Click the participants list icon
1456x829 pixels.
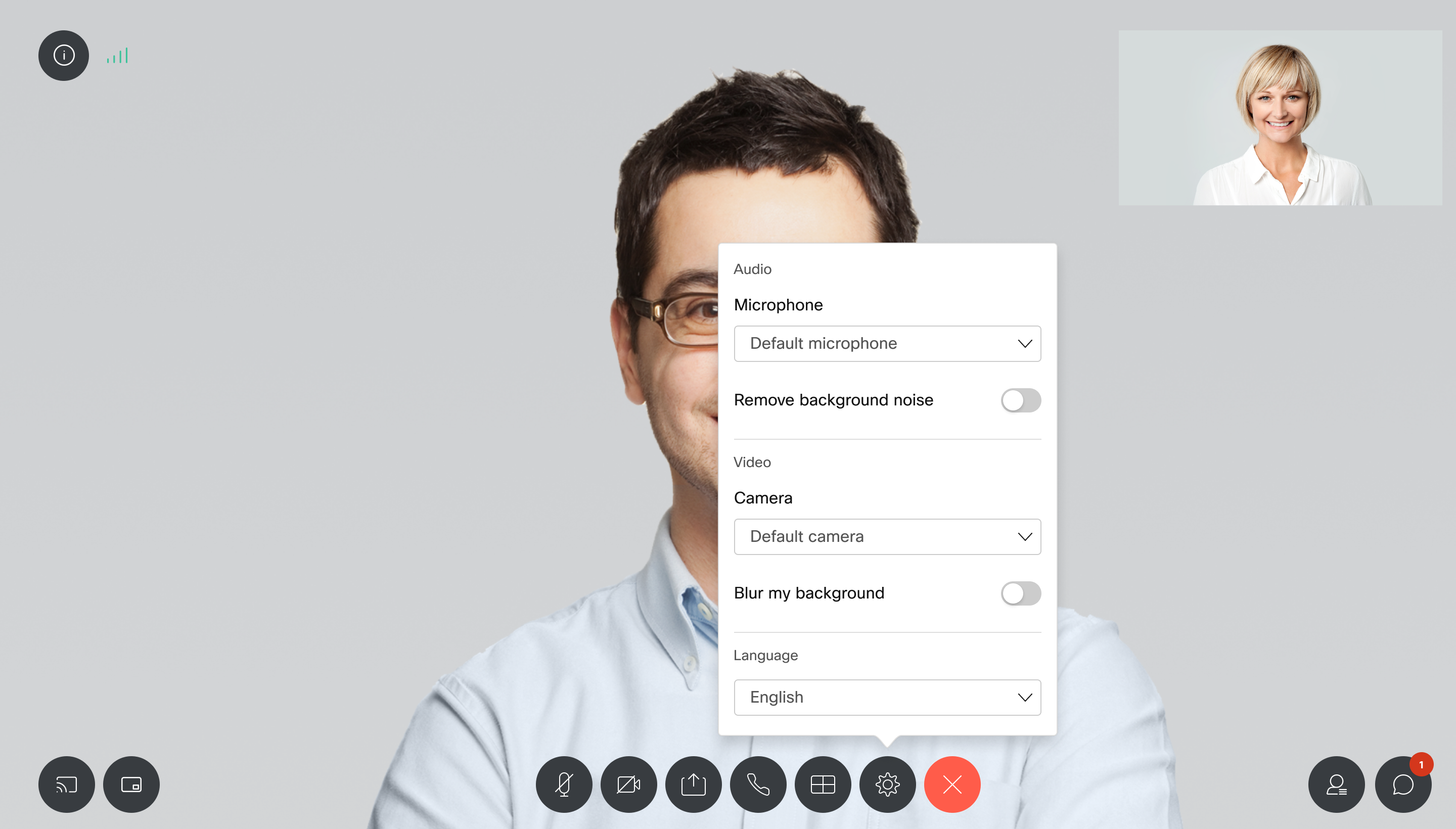(1336, 784)
